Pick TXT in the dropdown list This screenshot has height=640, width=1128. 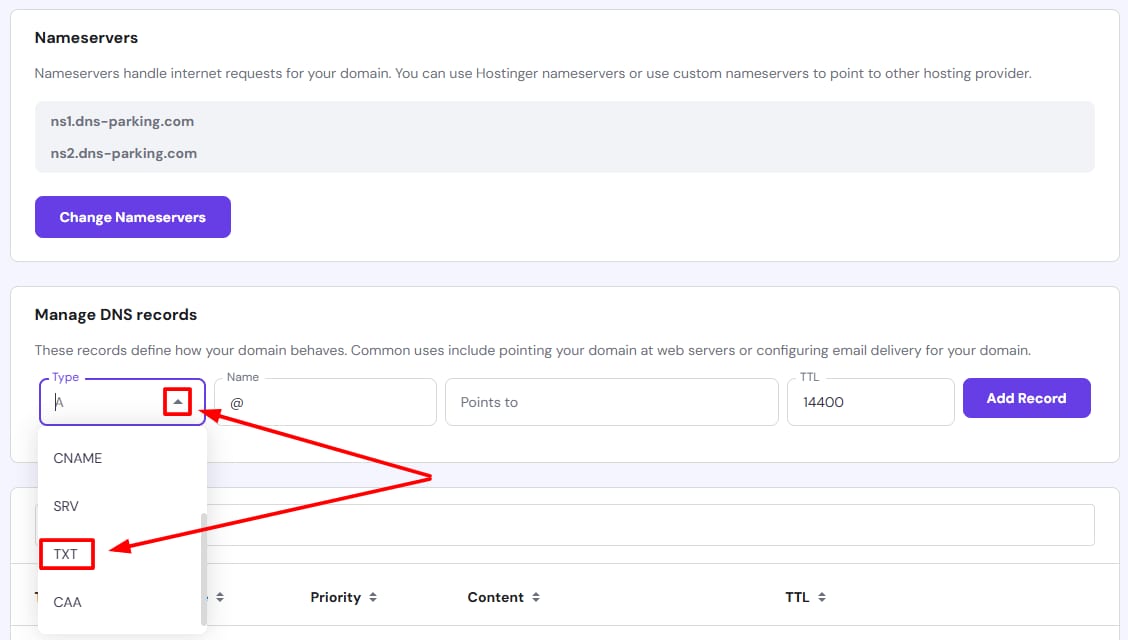[66, 554]
